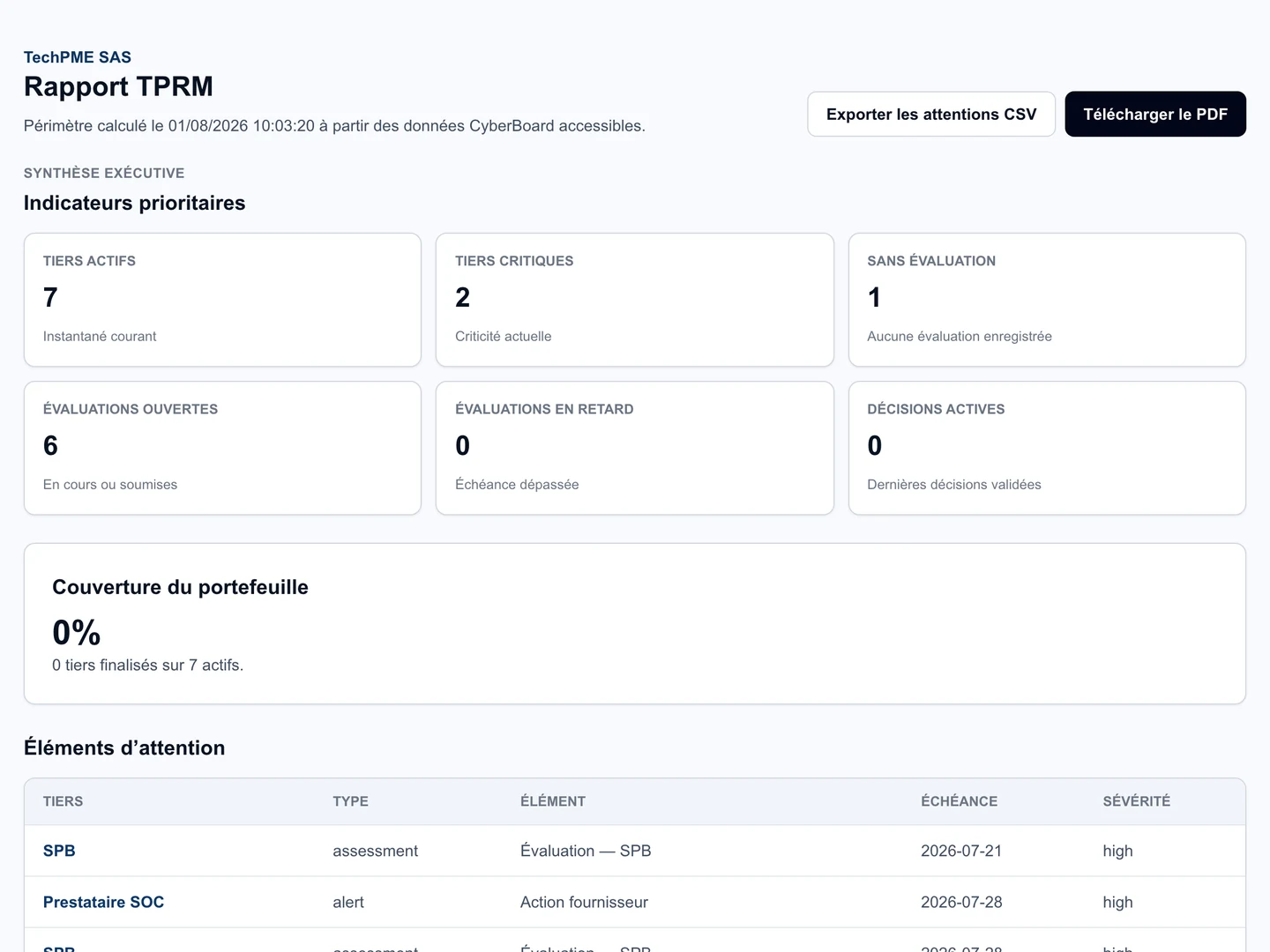Click the assessment type cell in 2026-07-21 row

(376, 851)
